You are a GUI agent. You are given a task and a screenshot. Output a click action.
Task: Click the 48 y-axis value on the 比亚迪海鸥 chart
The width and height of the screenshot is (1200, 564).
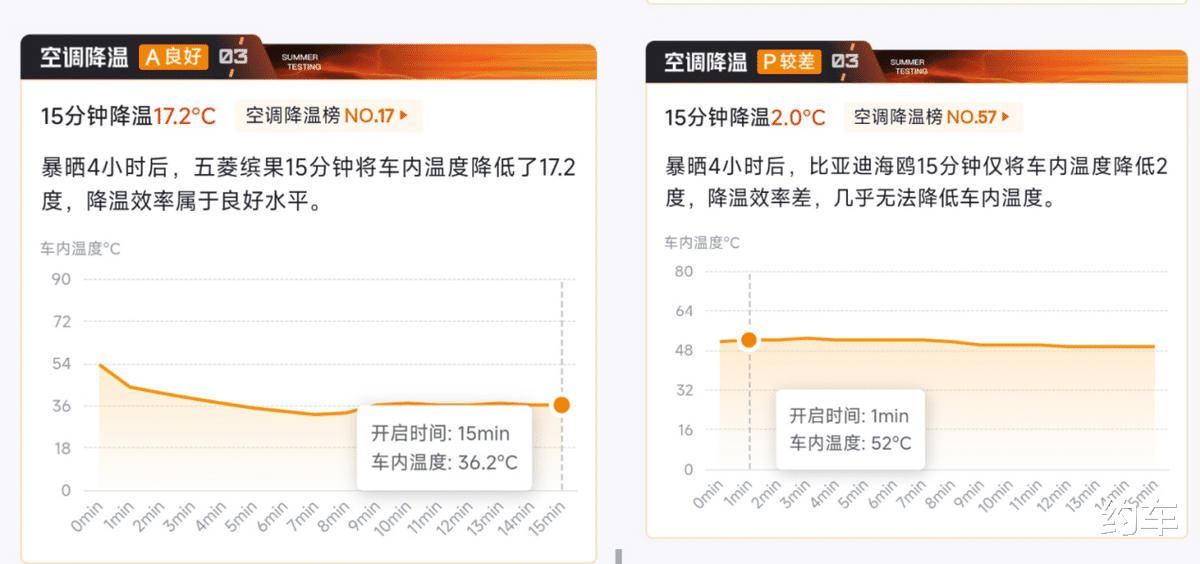click(684, 350)
